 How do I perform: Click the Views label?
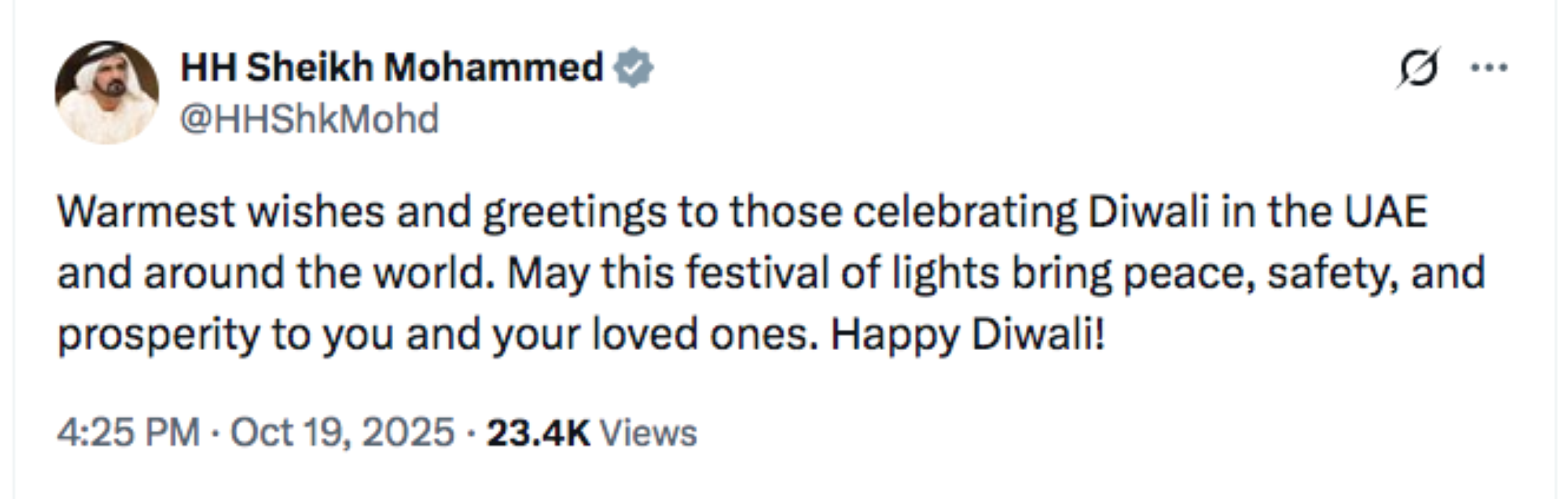pyautogui.click(x=648, y=433)
